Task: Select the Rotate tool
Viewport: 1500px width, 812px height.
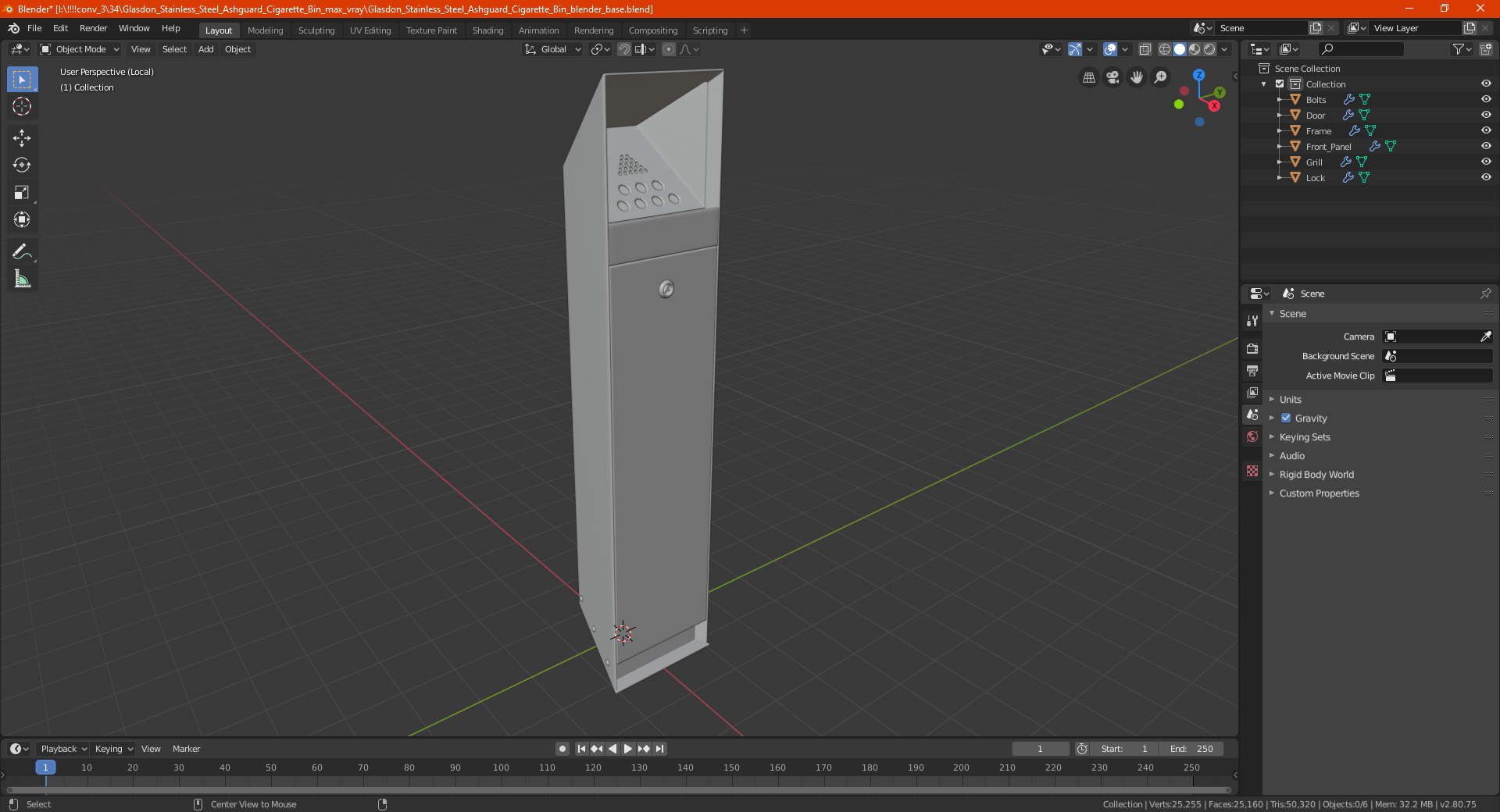Action: click(x=22, y=166)
